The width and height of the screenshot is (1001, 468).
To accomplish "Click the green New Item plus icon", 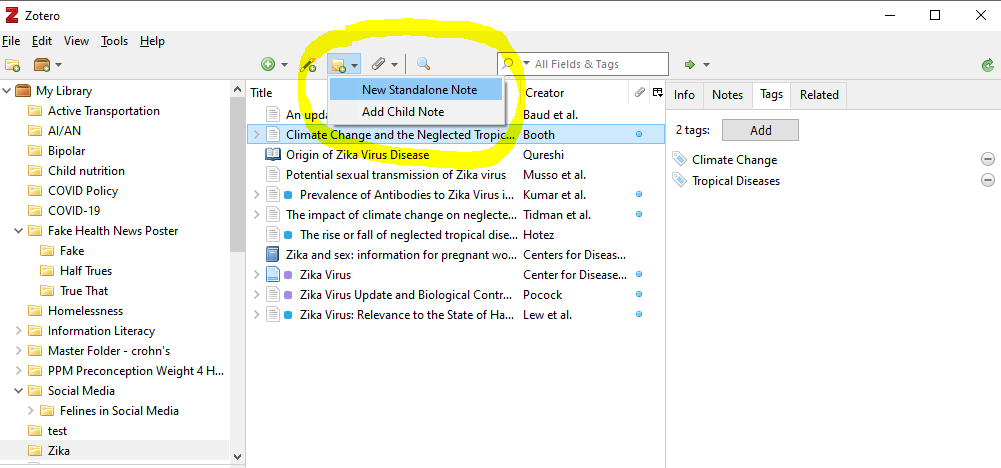I will tap(268, 64).
